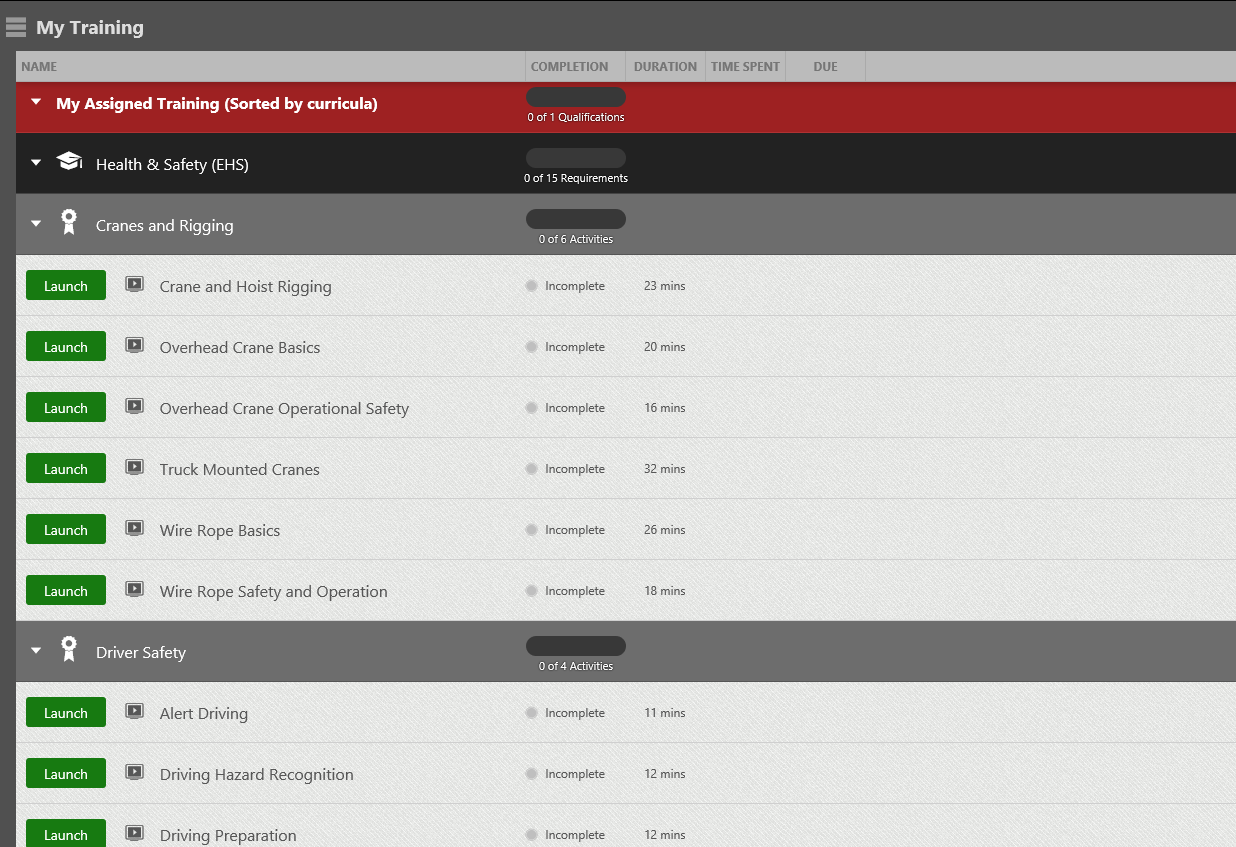
Task: Launch Wire Rope Safety and Operation course
Action: (66, 591)
